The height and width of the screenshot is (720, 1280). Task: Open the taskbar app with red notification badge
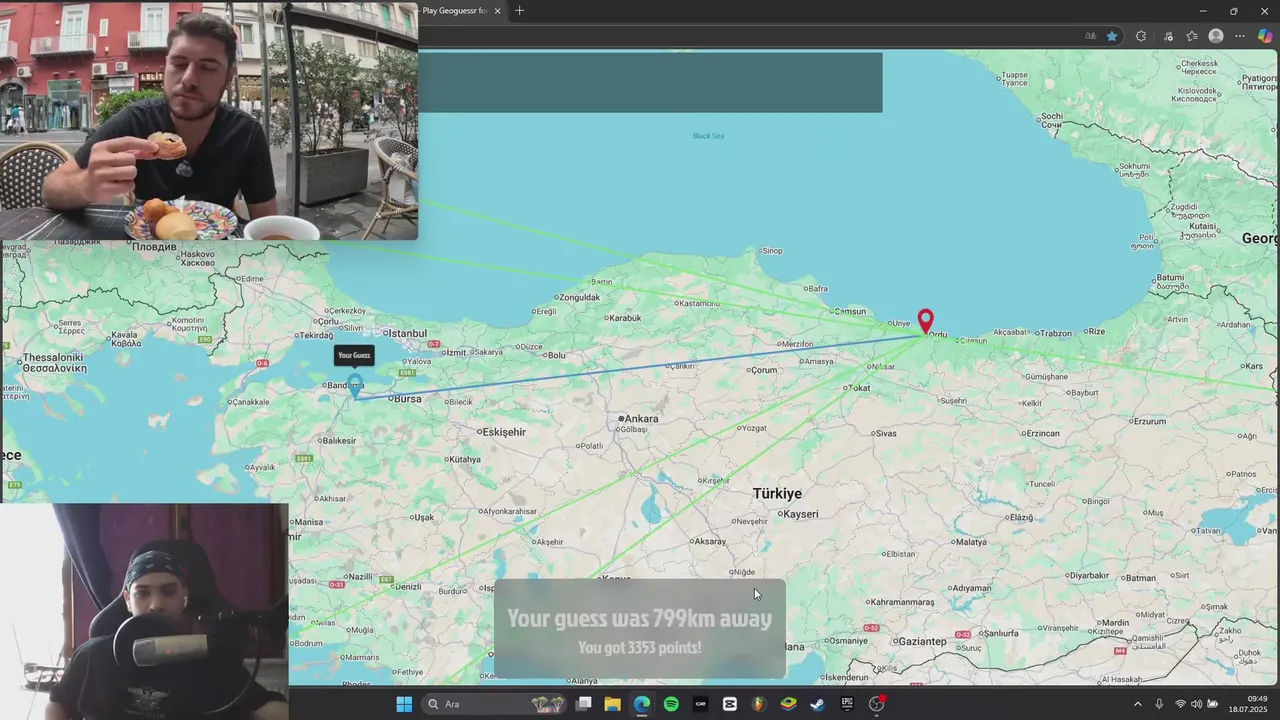pyautogui.click(x=877, y=704)
